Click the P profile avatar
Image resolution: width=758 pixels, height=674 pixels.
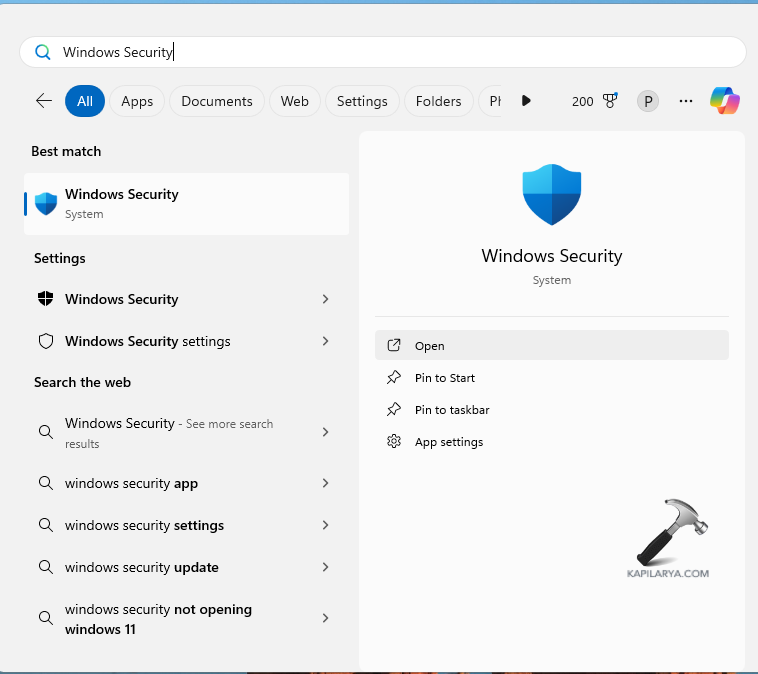pos(648,102)
